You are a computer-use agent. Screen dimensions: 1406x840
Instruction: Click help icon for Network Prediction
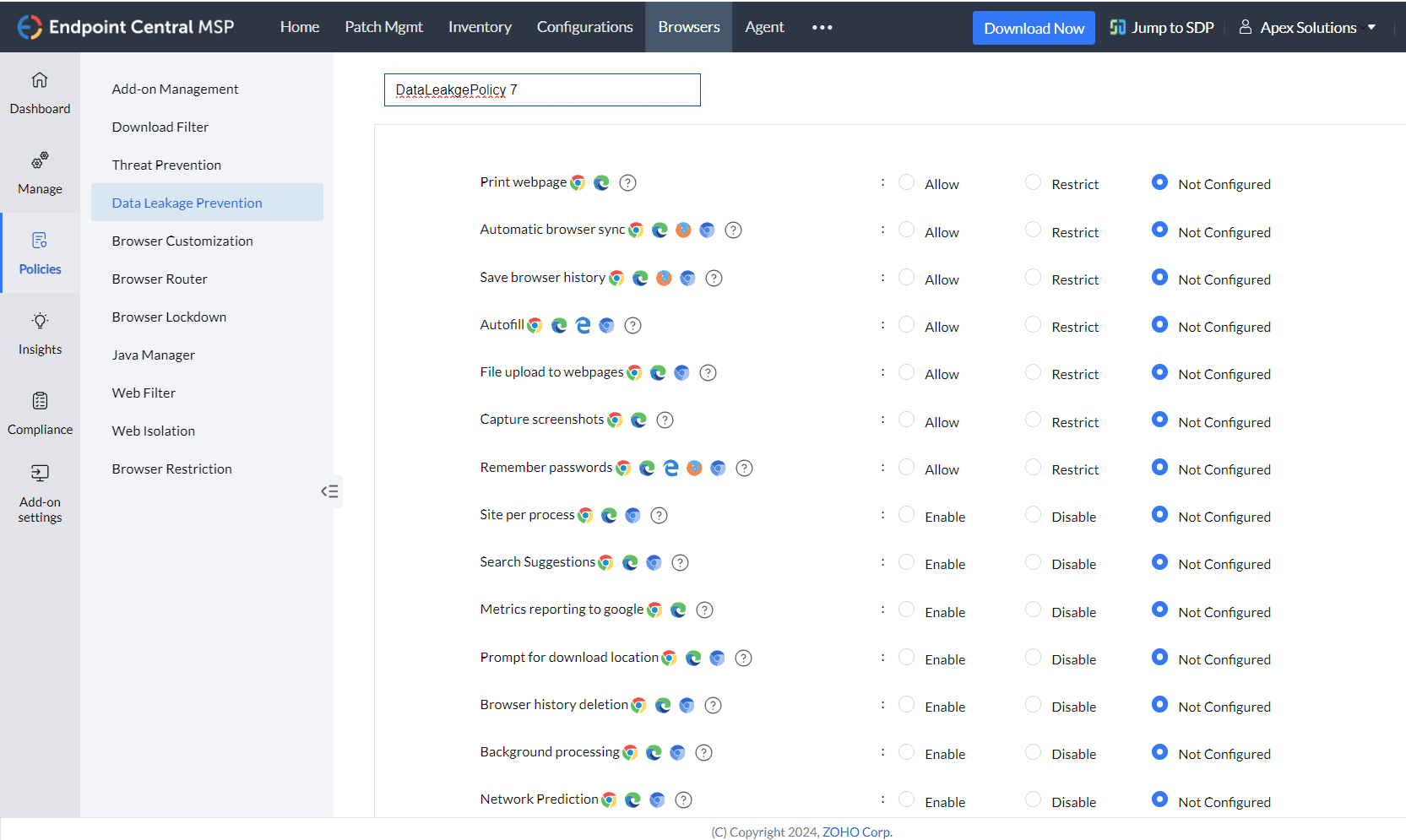pos(684,799)
